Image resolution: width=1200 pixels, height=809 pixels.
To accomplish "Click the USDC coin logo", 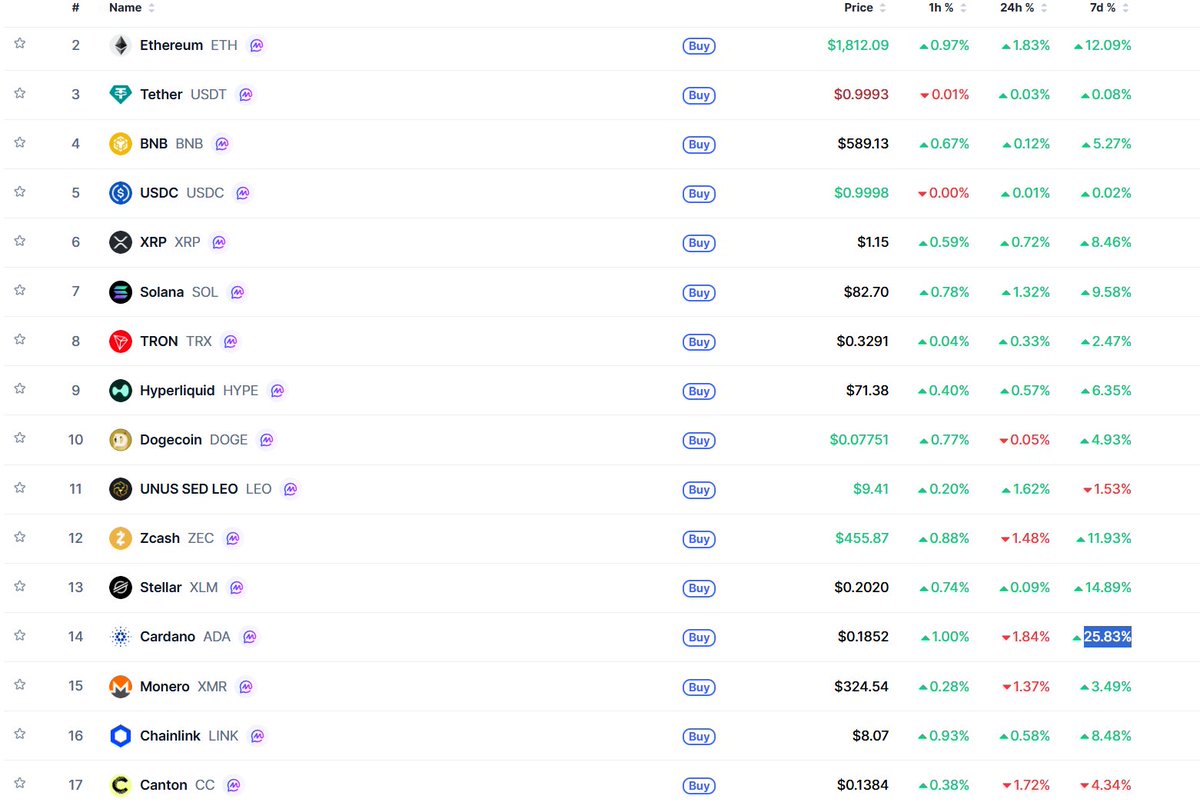I will (120, 193).
